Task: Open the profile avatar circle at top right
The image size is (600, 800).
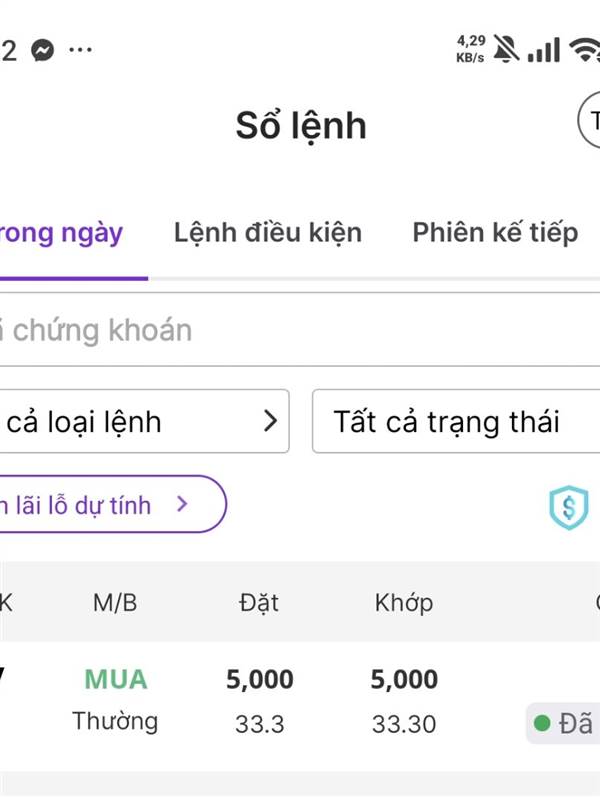Action: pyautogui.click(x=590, y=121)
